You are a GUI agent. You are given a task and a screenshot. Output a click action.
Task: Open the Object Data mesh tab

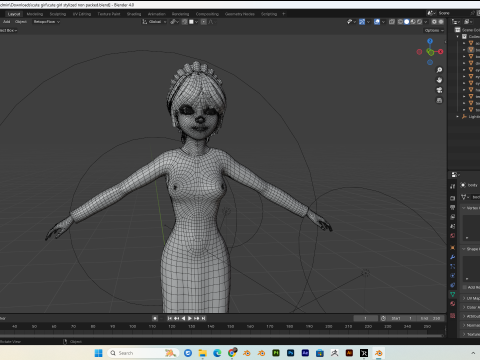[452, 294]
